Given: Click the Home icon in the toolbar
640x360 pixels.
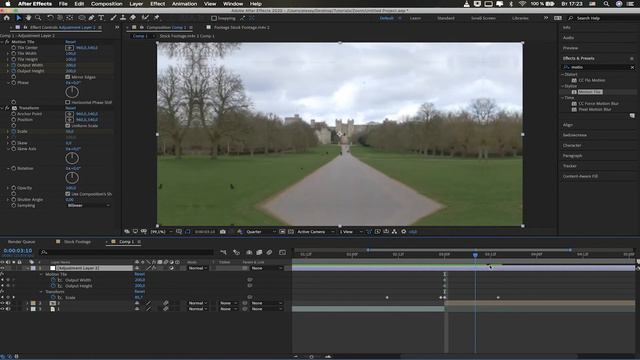Looking at the screenshot, I should tap(7, 18).
